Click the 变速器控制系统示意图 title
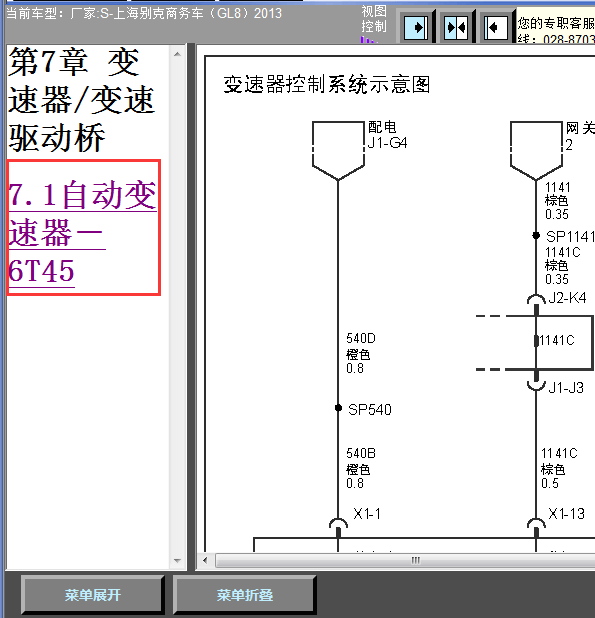Viewport: 595px width, 618px height. click(x=327, y=84)
